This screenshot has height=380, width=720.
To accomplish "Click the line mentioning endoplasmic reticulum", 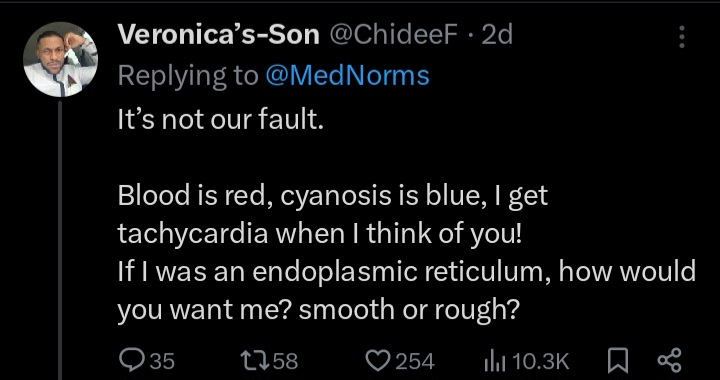I will click(x=406, y=272).
